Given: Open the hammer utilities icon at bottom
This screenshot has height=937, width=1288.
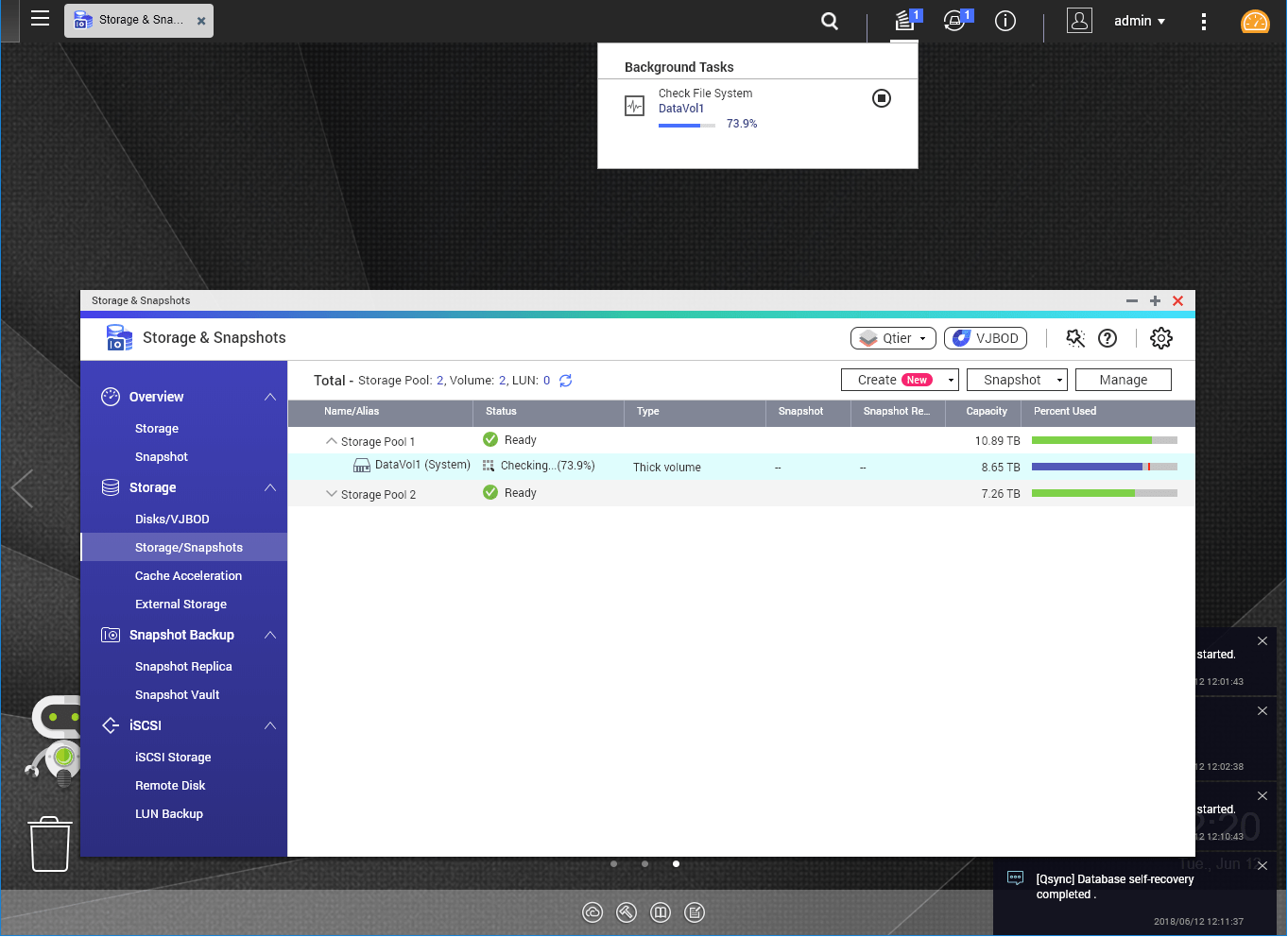Looking at the screenshot, I should click(627, 912).
